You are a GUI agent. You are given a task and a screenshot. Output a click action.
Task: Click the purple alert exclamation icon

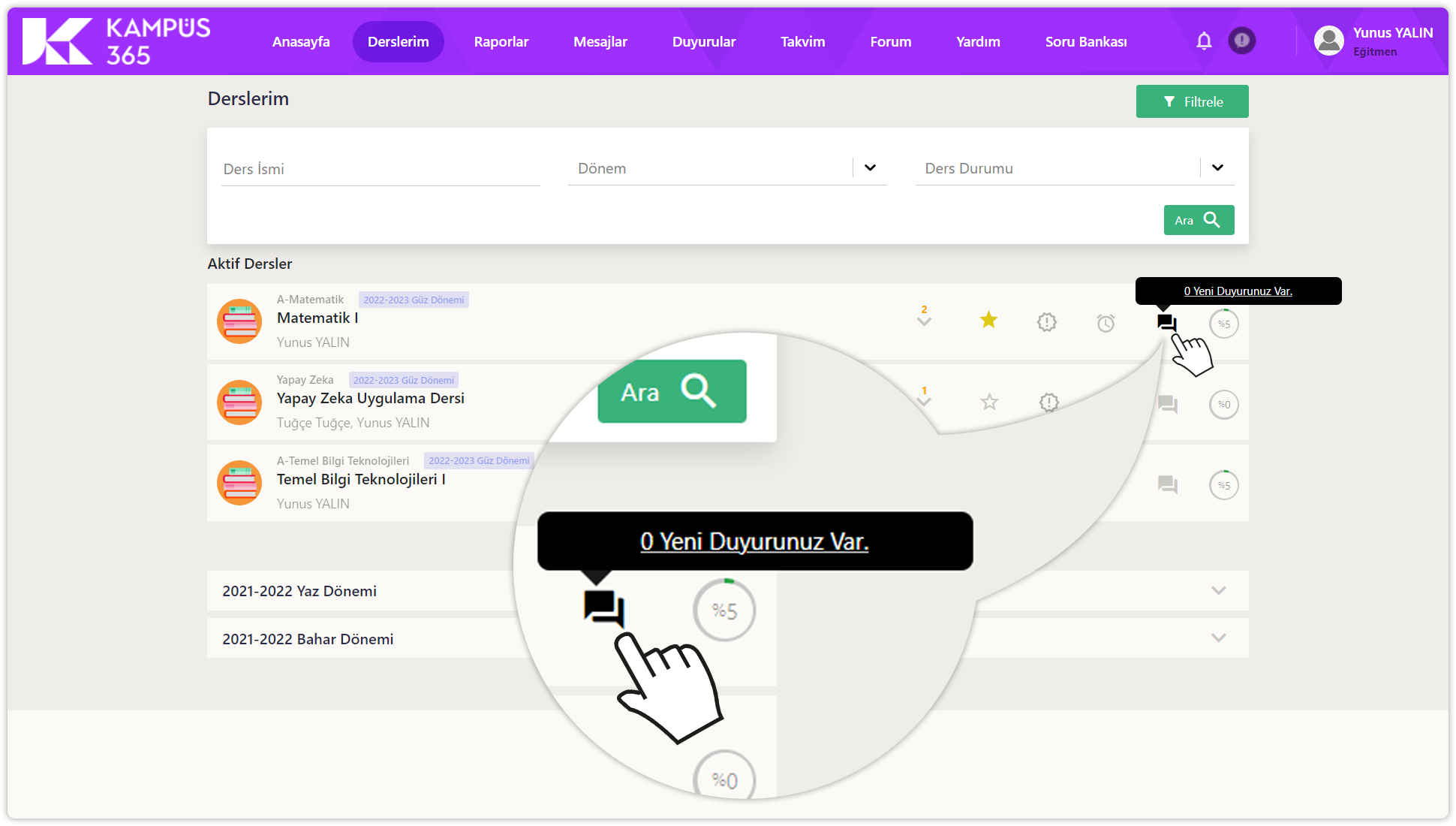coord(1242,41)
